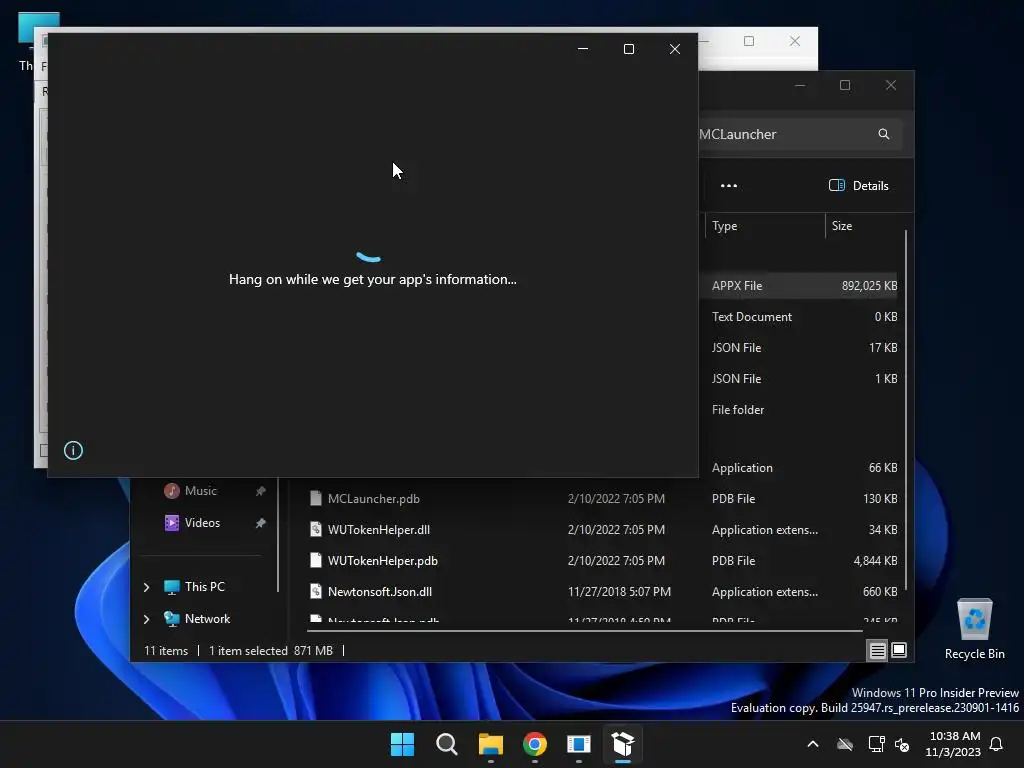
Task: Open File Explorer from taskbar
Action: (490, 744)
